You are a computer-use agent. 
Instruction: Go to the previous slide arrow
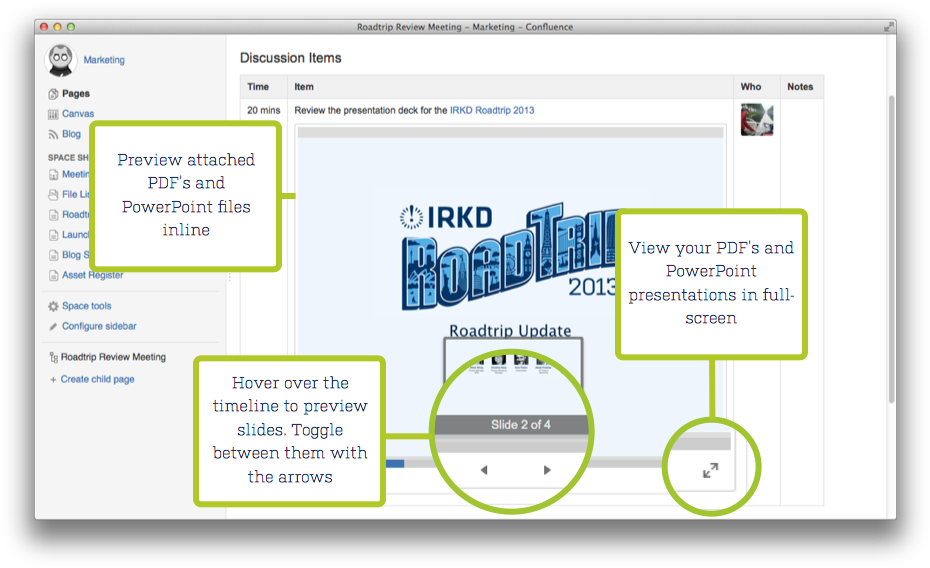484,470
